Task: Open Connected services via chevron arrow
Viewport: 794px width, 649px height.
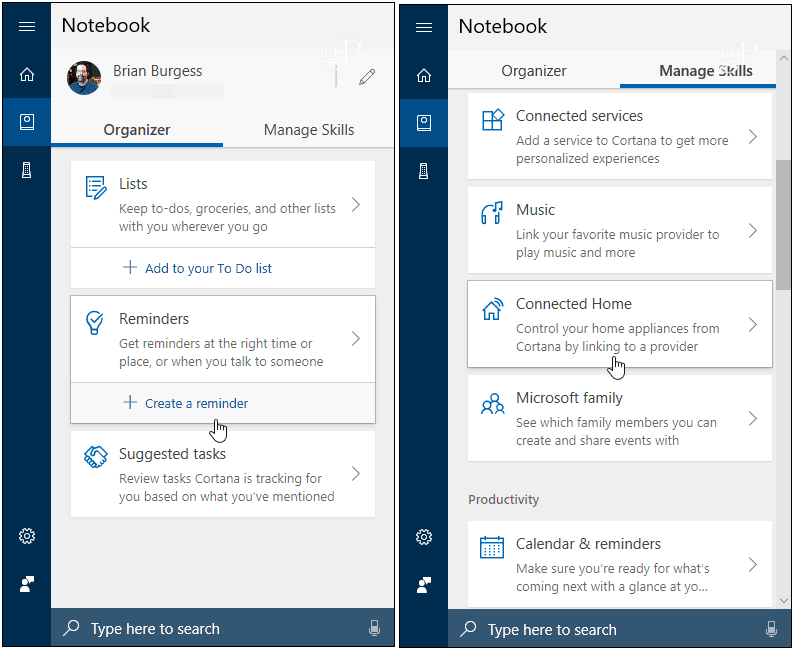Action: pos(753,137)
